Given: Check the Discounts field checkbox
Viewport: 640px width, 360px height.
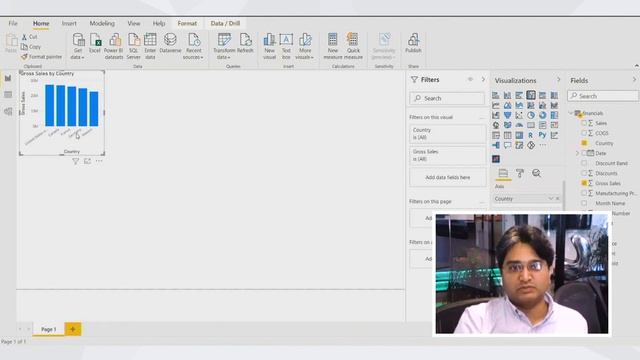Looking at the screenshot, I should (584, 173).
